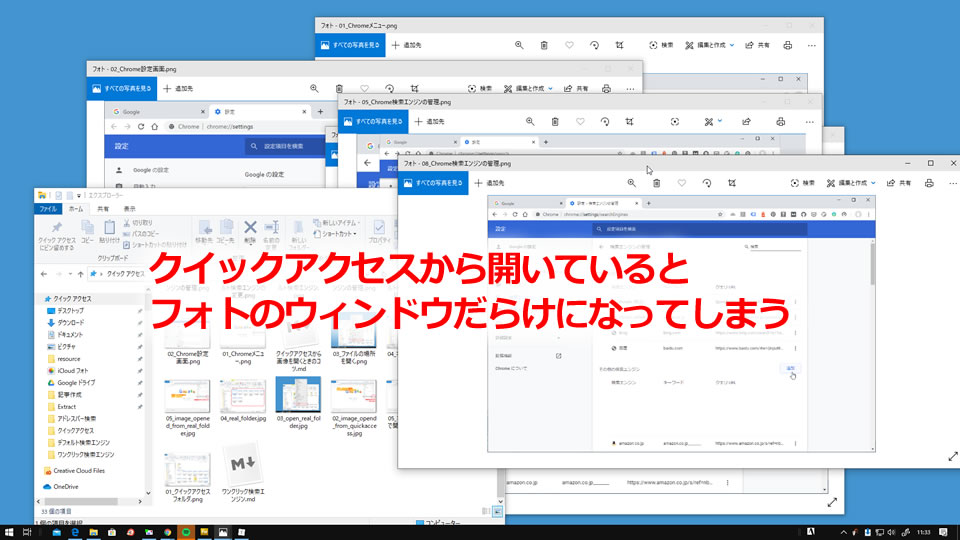Open more options in 02_Chrome設定画面 window
The image size is (960, 540).
click(x=630, y=88)
